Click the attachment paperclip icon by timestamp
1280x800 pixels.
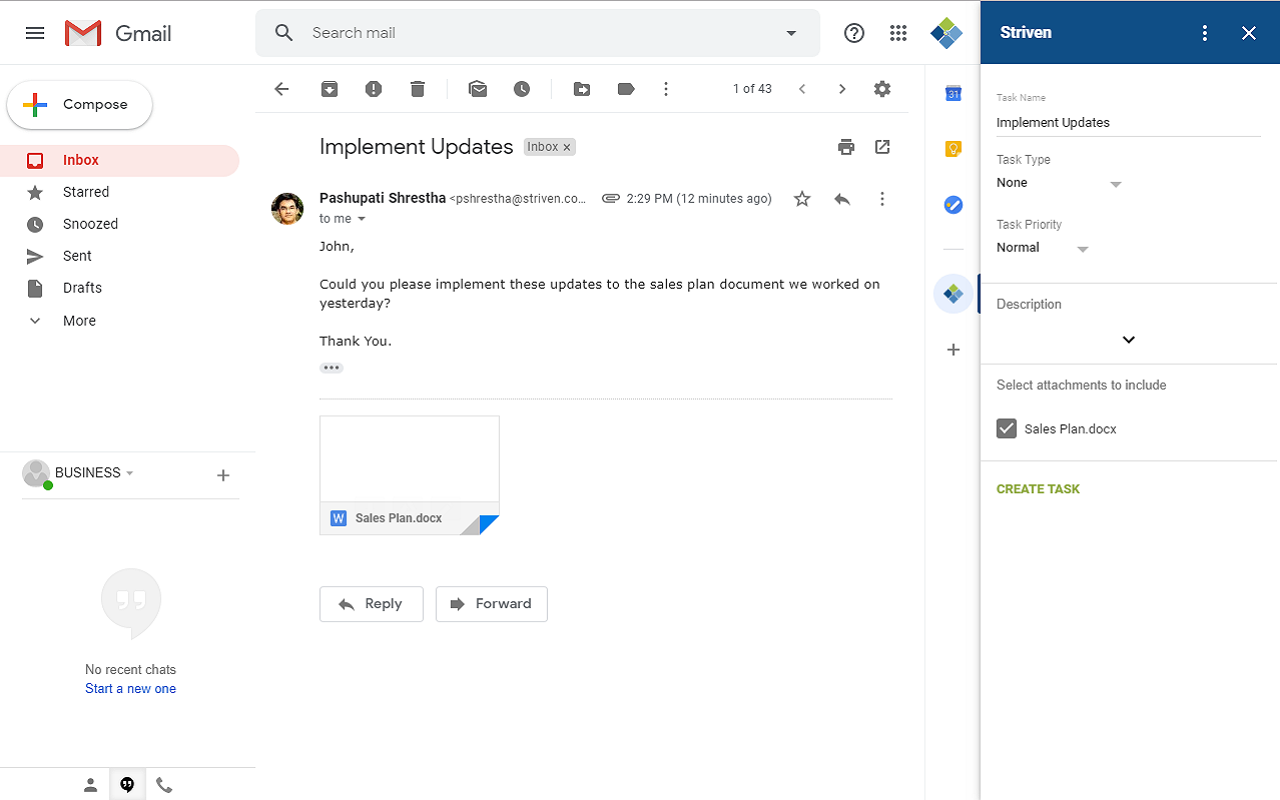[611, 199]
